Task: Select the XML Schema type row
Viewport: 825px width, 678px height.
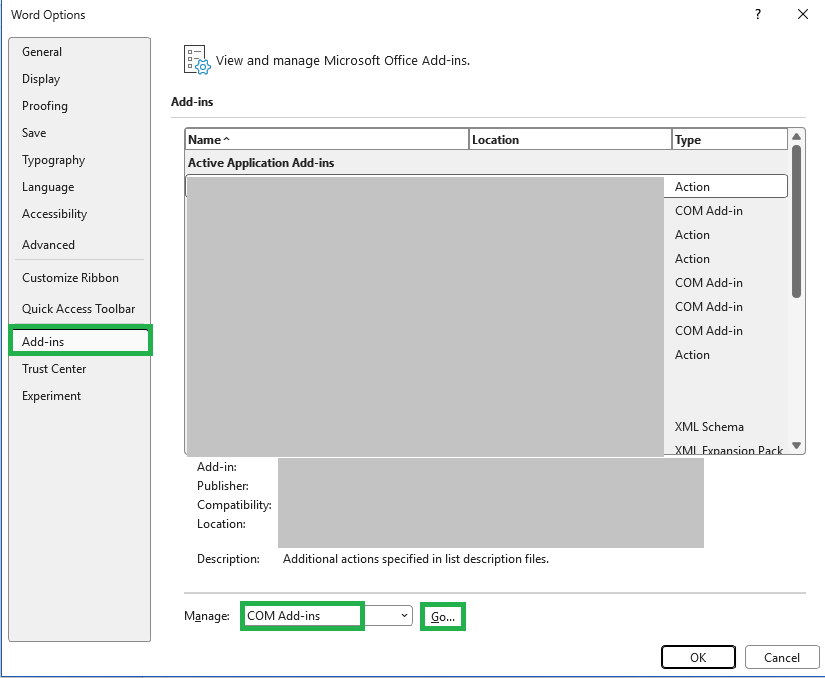Action: click(709, 427)
